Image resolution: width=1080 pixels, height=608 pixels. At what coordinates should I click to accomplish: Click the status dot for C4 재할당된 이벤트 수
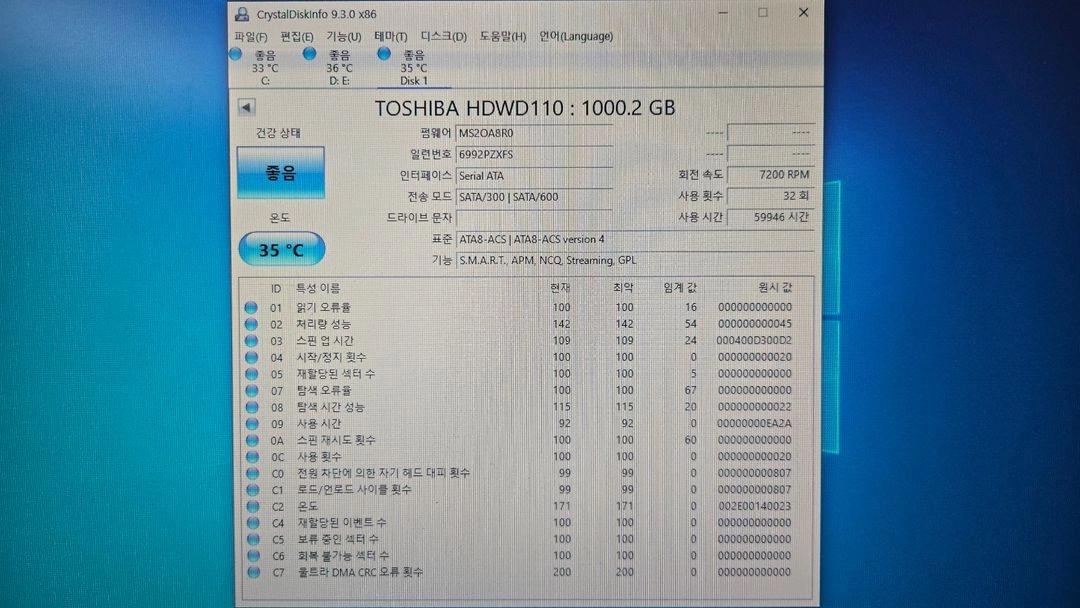pyautogui.click(x=253, y=523)
